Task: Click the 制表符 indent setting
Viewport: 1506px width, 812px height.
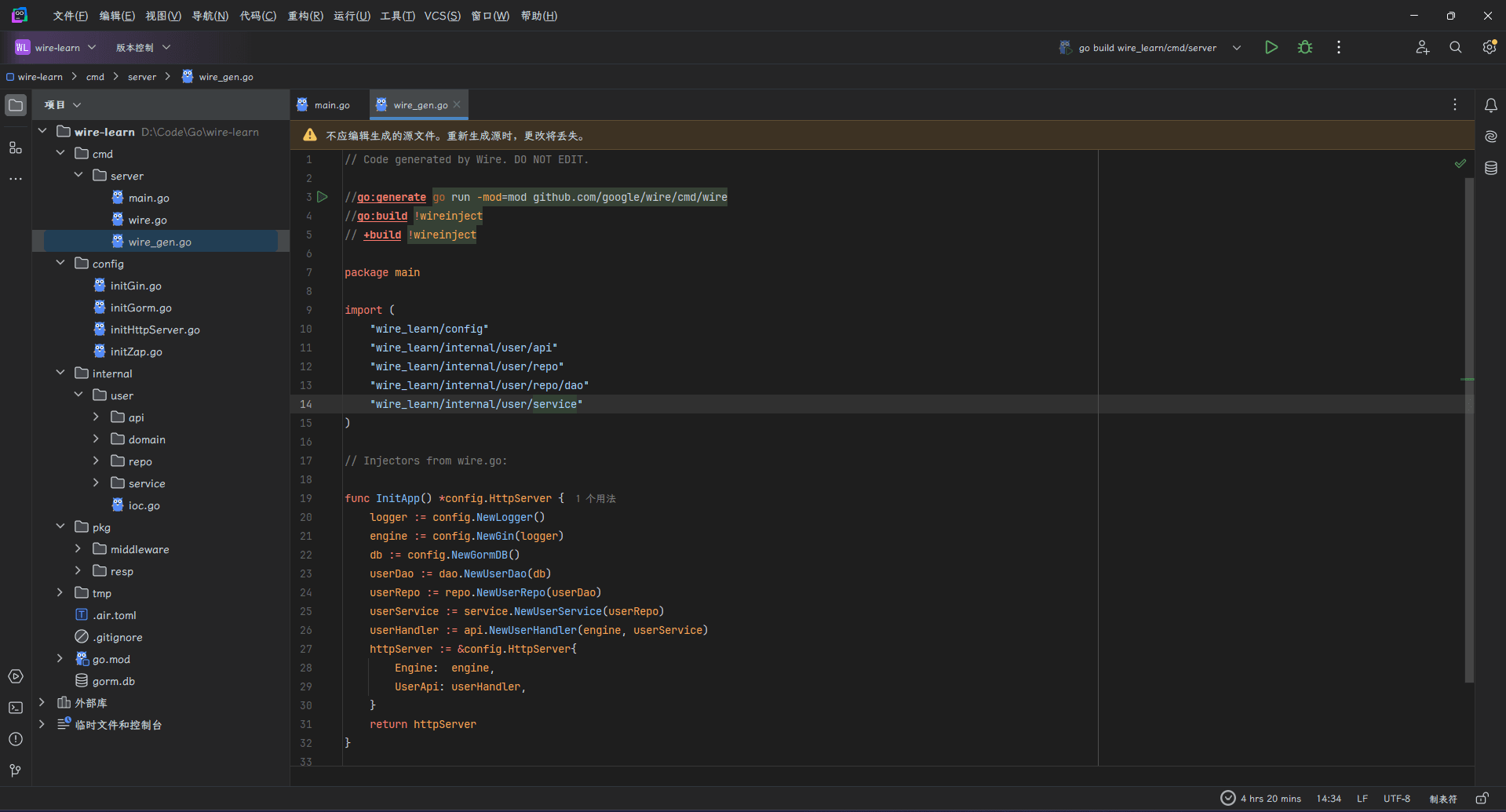Action: coord(1442,799)
